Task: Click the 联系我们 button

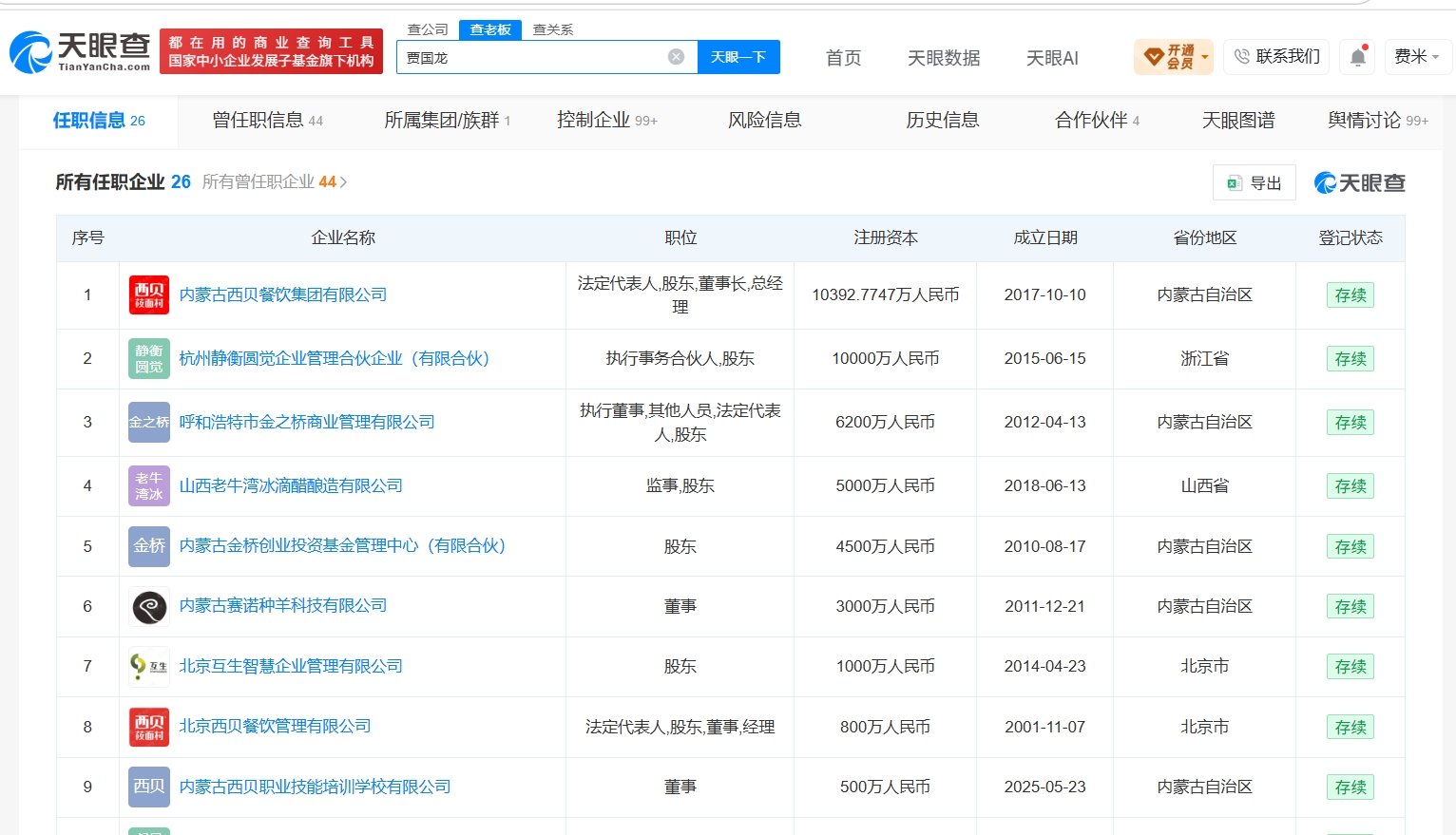Action: pos(1276,57)
